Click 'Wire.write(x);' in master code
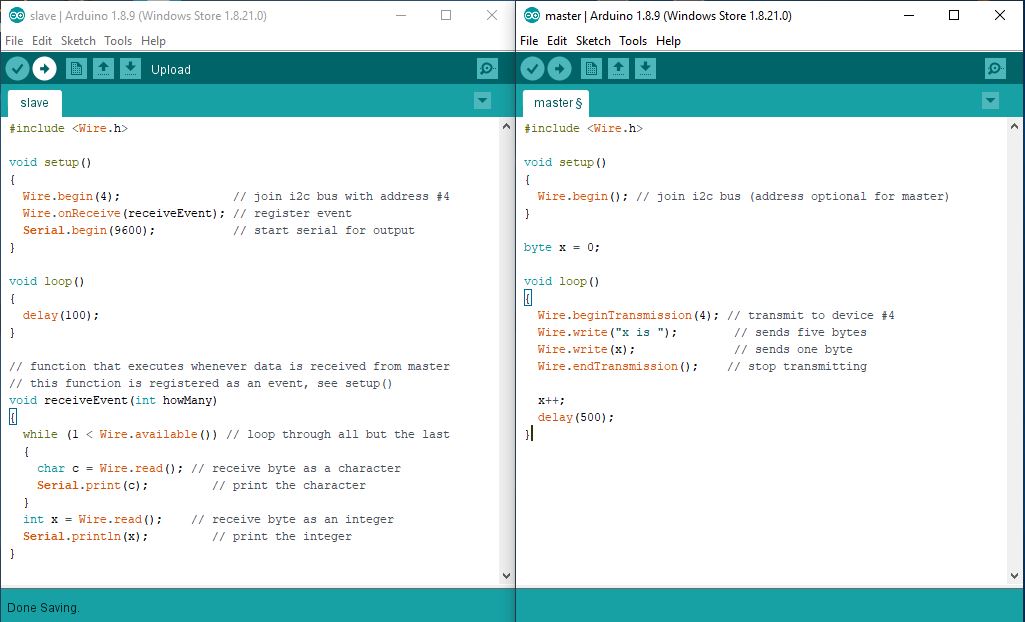This screenshot has height=622, width=1025. click(x=586, y=349)
